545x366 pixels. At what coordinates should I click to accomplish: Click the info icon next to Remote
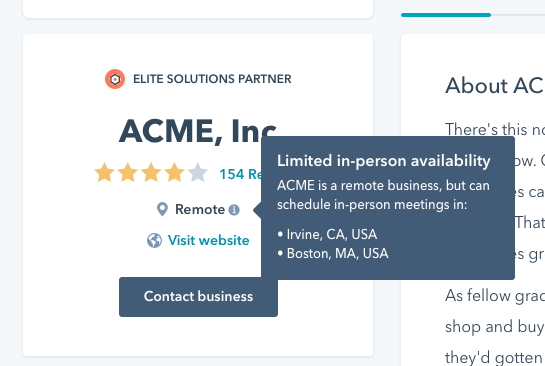(234, 210)
